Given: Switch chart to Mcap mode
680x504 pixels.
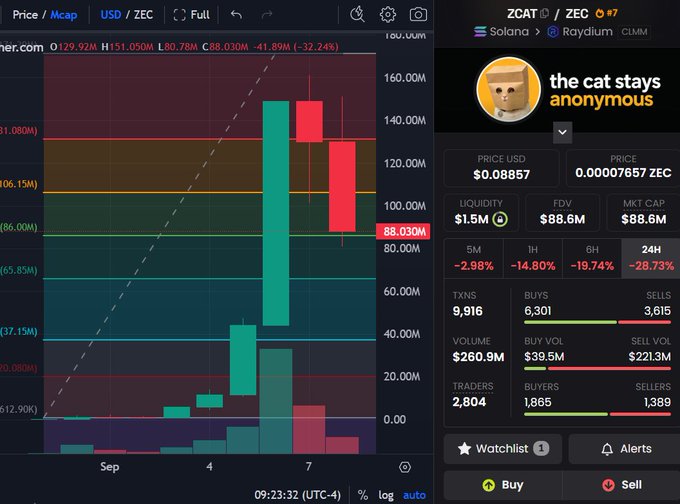Looking at the screenshot, I should click(x=64, y=15).
